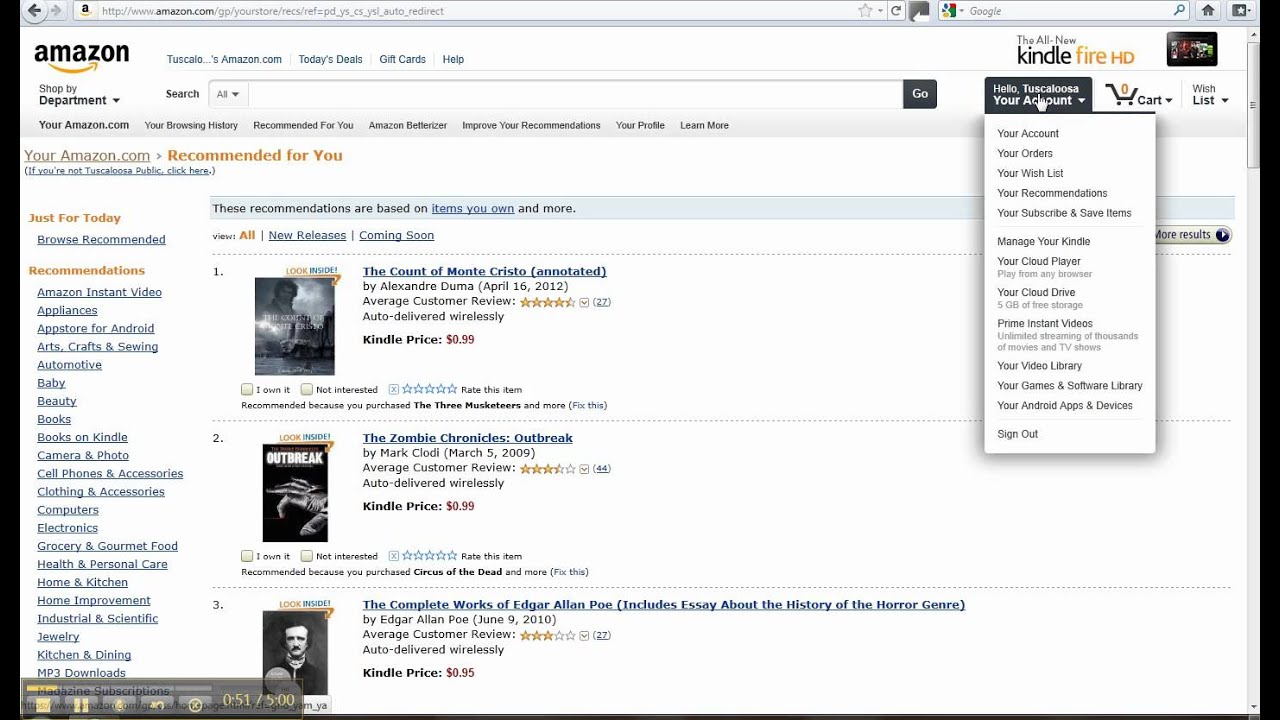Open the 'Gift Cards' link

tap(402, 59)
